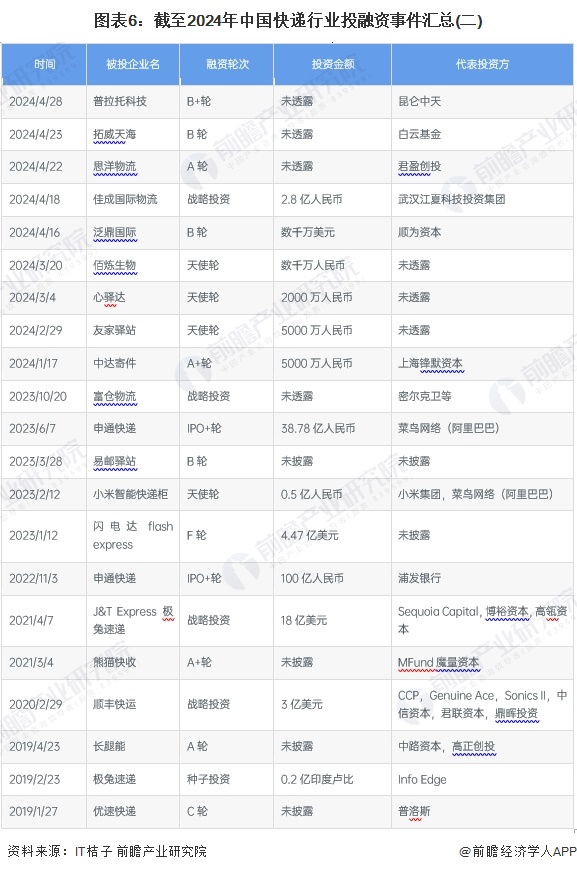Viewport: 577px width, 872px height.
Task: Select the J&T Express 极兔速递 cell
Action: [133, 621]
